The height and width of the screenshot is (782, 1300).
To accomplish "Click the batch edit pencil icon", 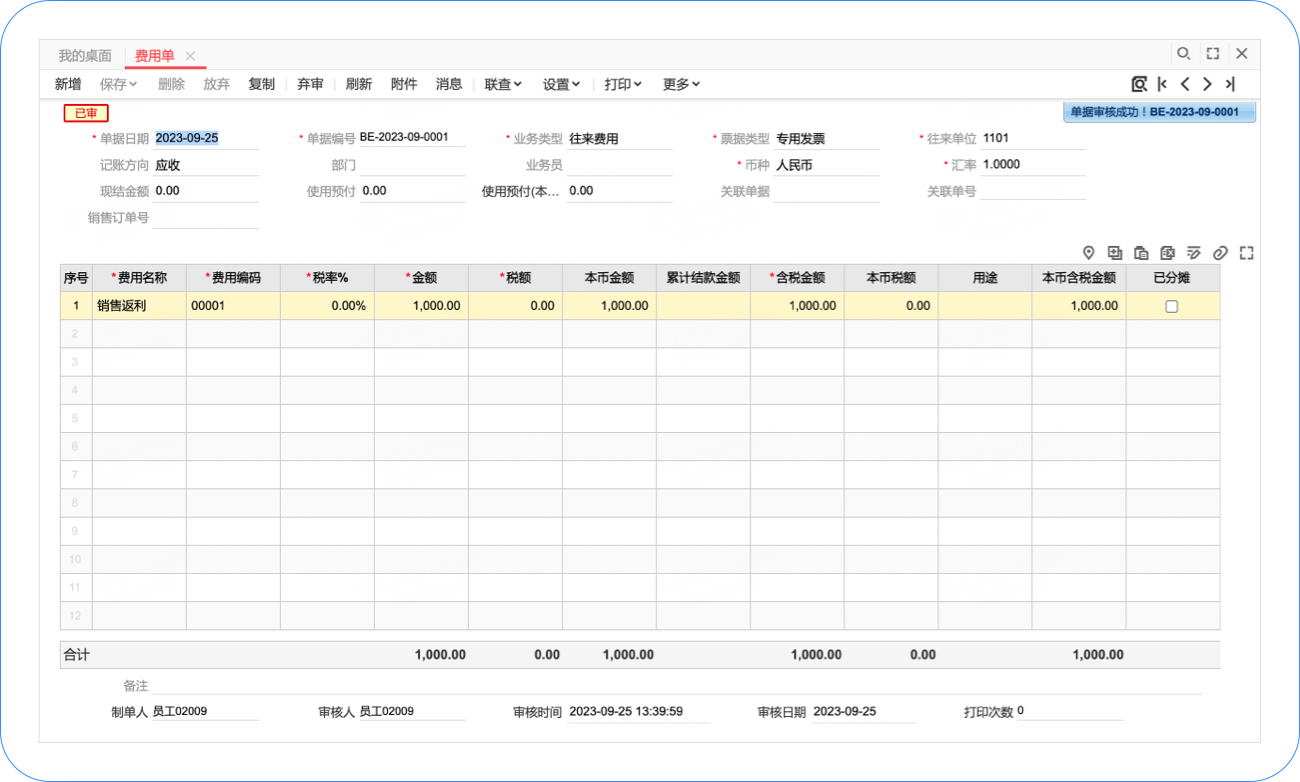I will coord(1193,253).
